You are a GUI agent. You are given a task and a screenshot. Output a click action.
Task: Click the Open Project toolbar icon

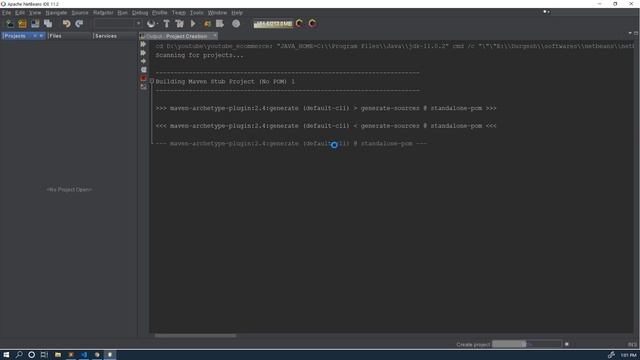(x=35, y=24)
